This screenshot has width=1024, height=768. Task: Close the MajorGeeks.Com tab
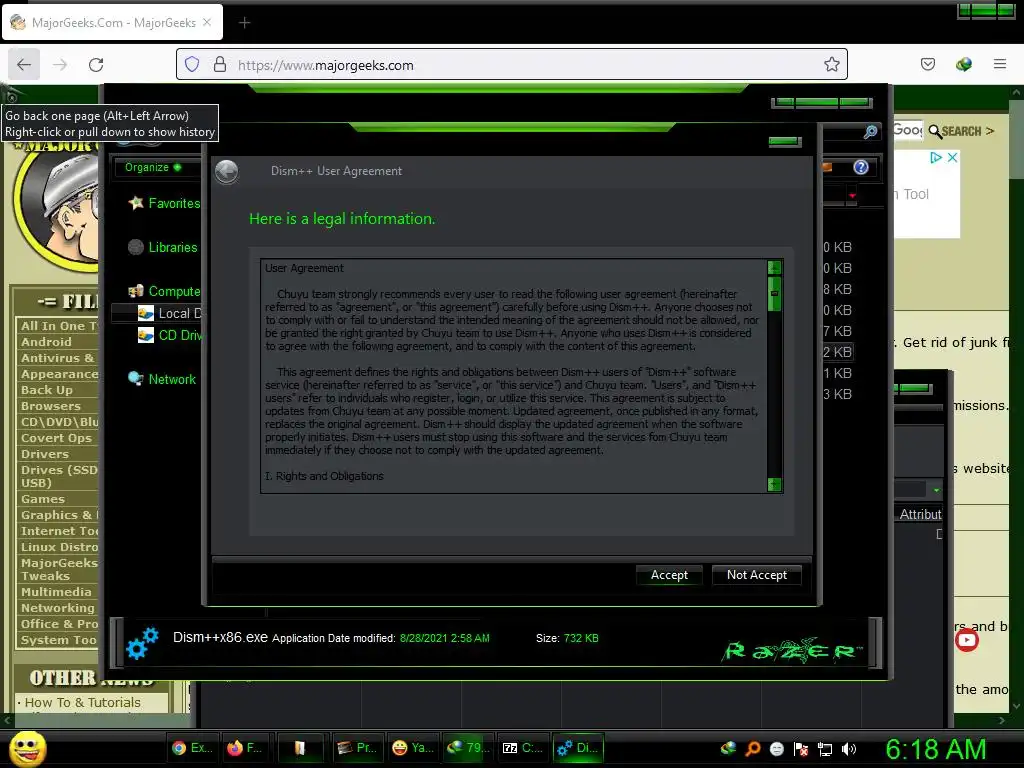pos(207,22)
